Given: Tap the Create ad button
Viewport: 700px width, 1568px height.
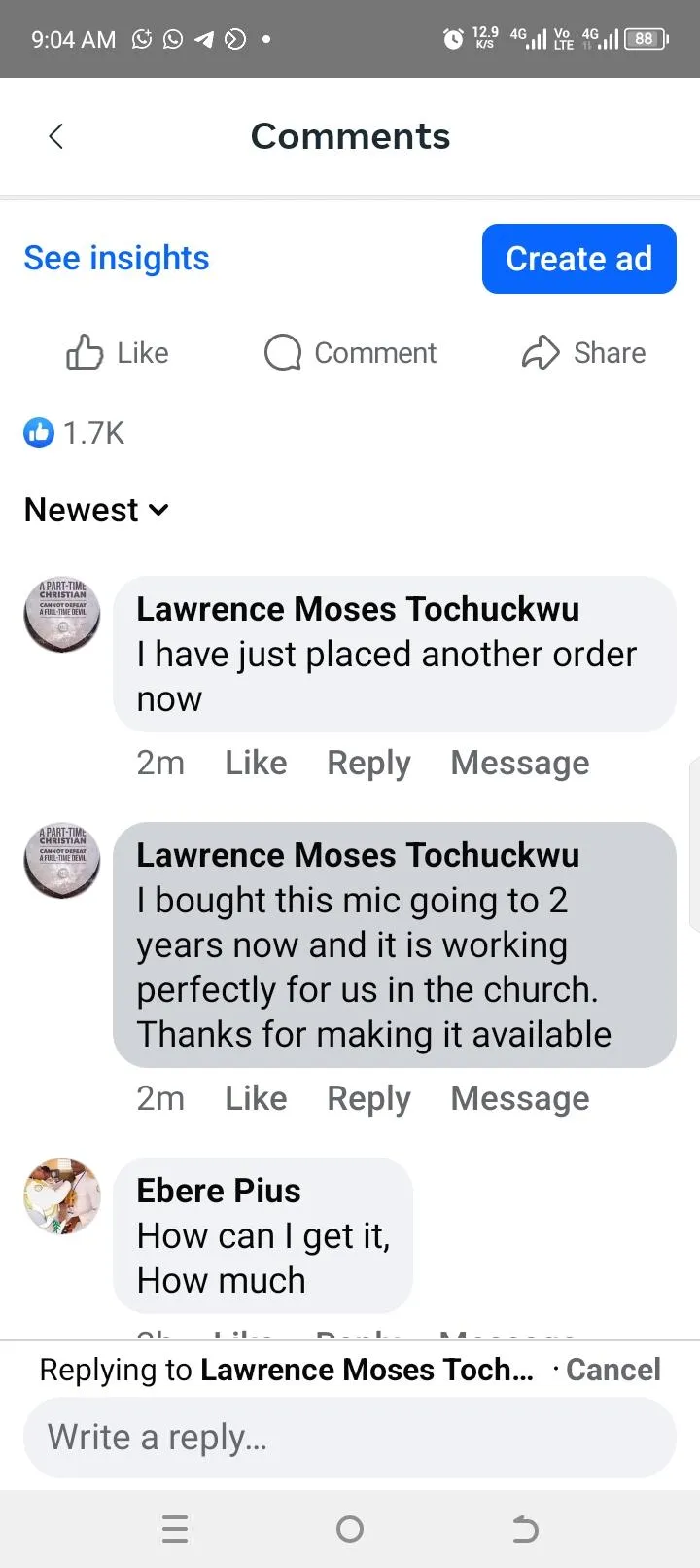Looking at the screenshot, I should 579,259.
